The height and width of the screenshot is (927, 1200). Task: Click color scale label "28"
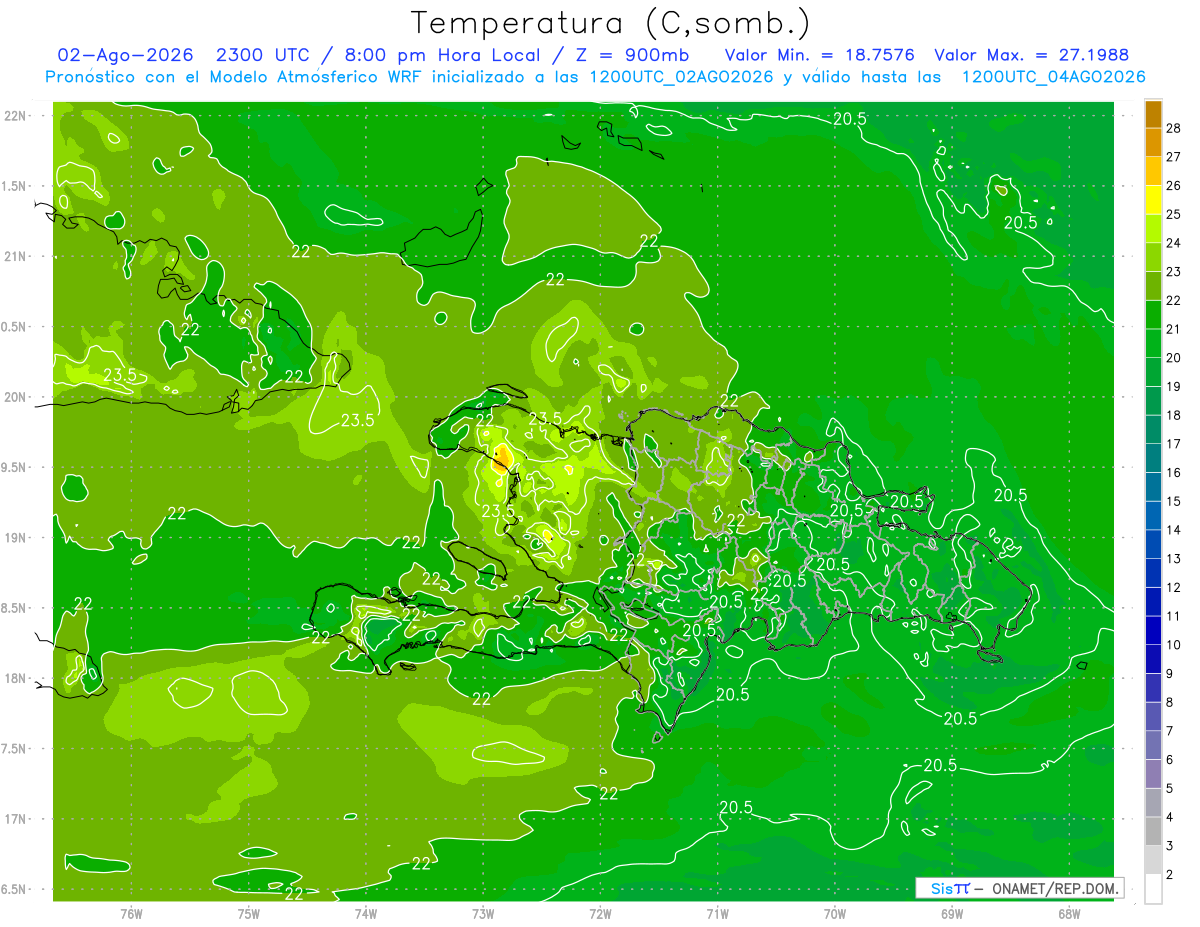point(1174,128)
